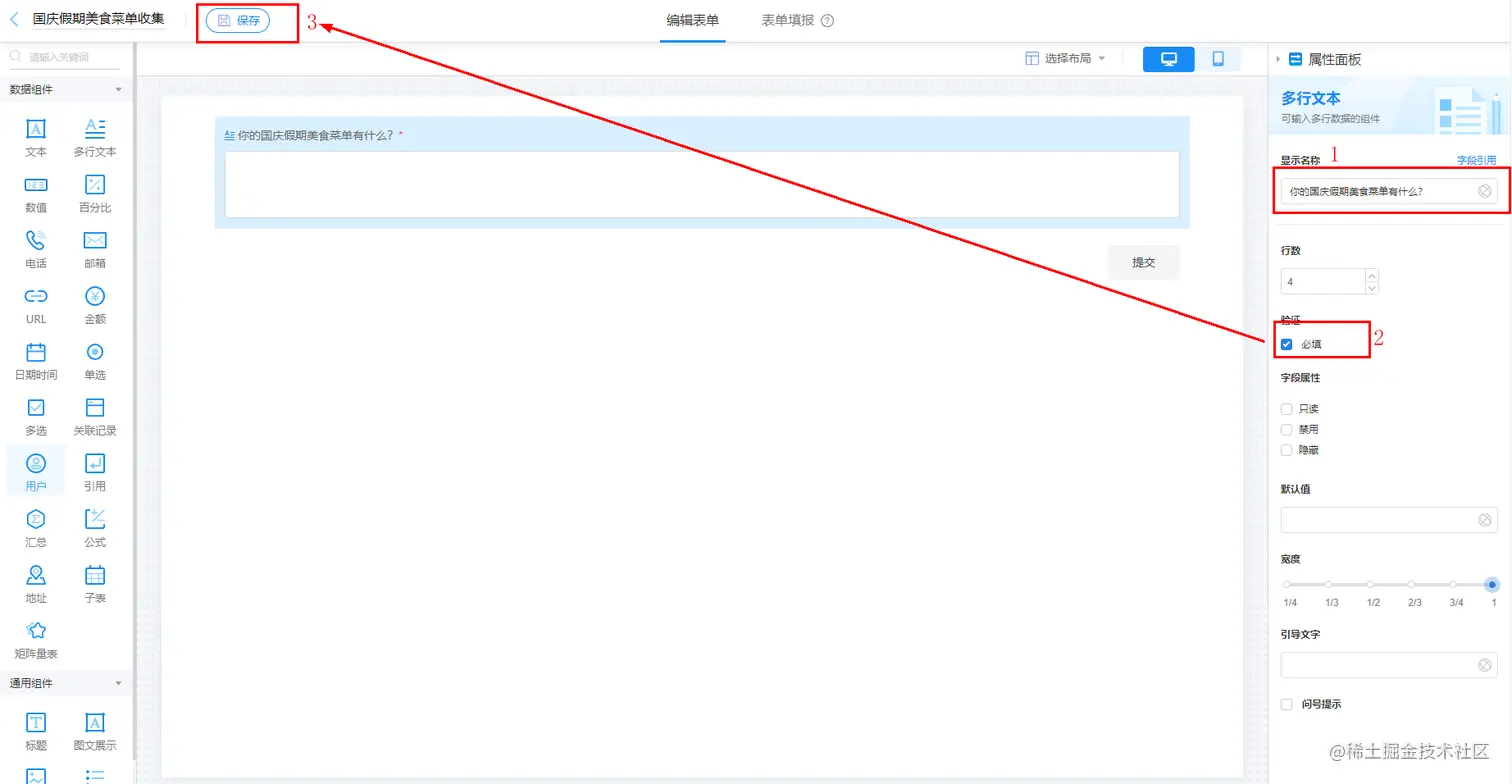
Task: Set width slider to 2/3
Action: 1412,584
